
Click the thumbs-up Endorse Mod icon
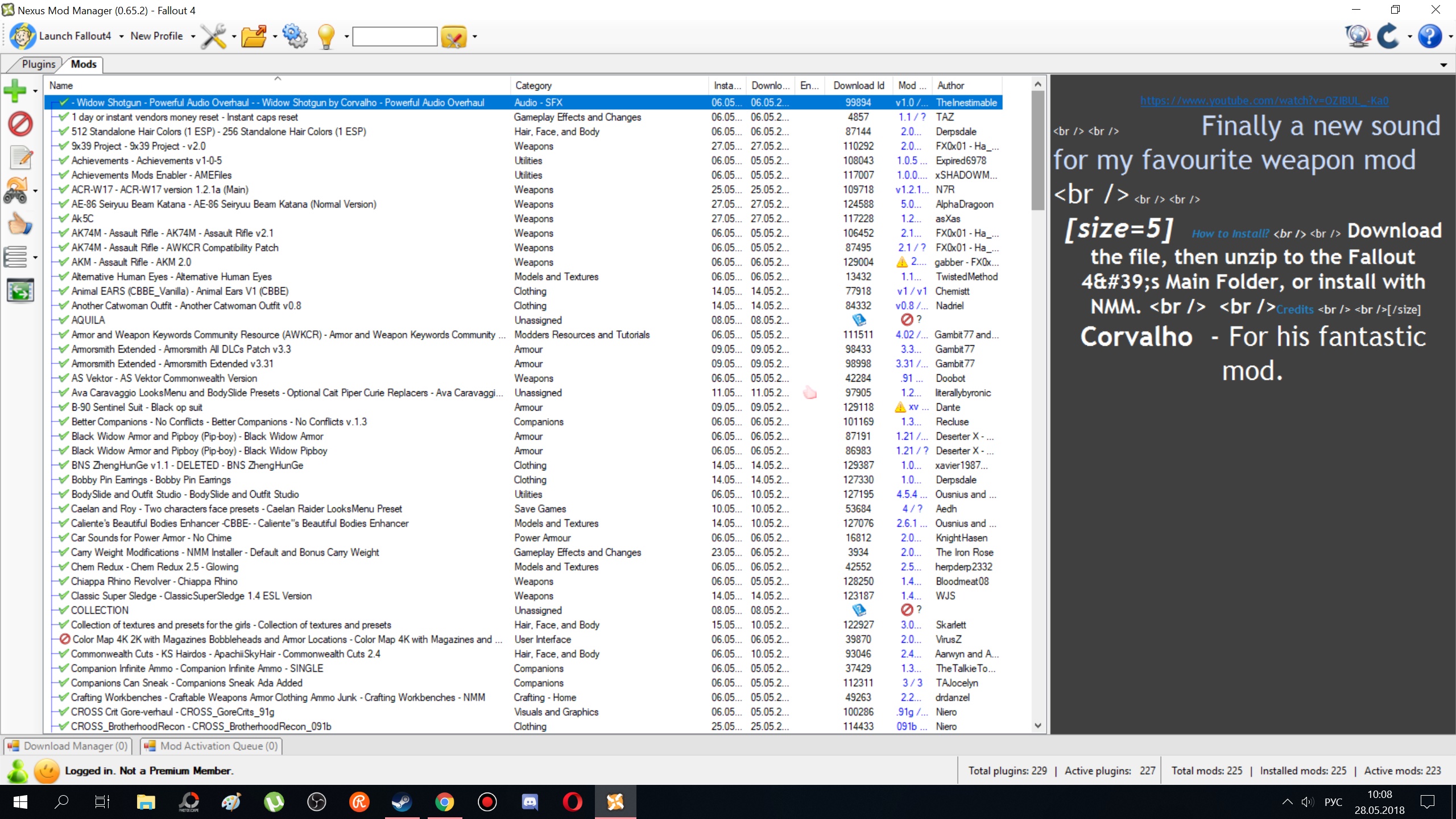[20, 224]
